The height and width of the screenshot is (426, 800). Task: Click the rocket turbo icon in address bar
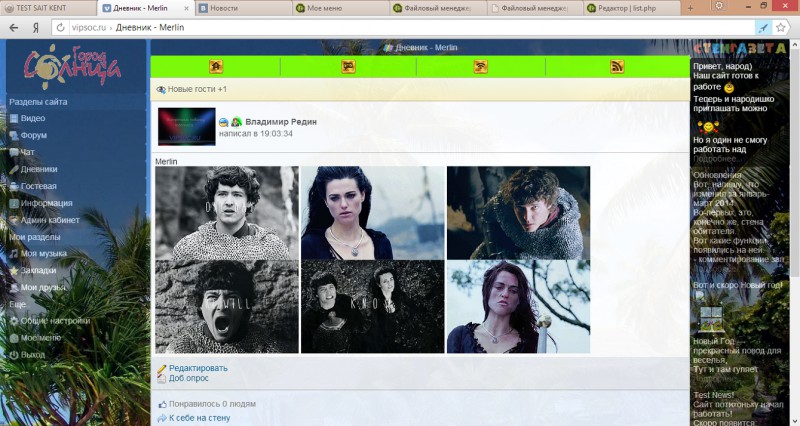tap(763, 28)
